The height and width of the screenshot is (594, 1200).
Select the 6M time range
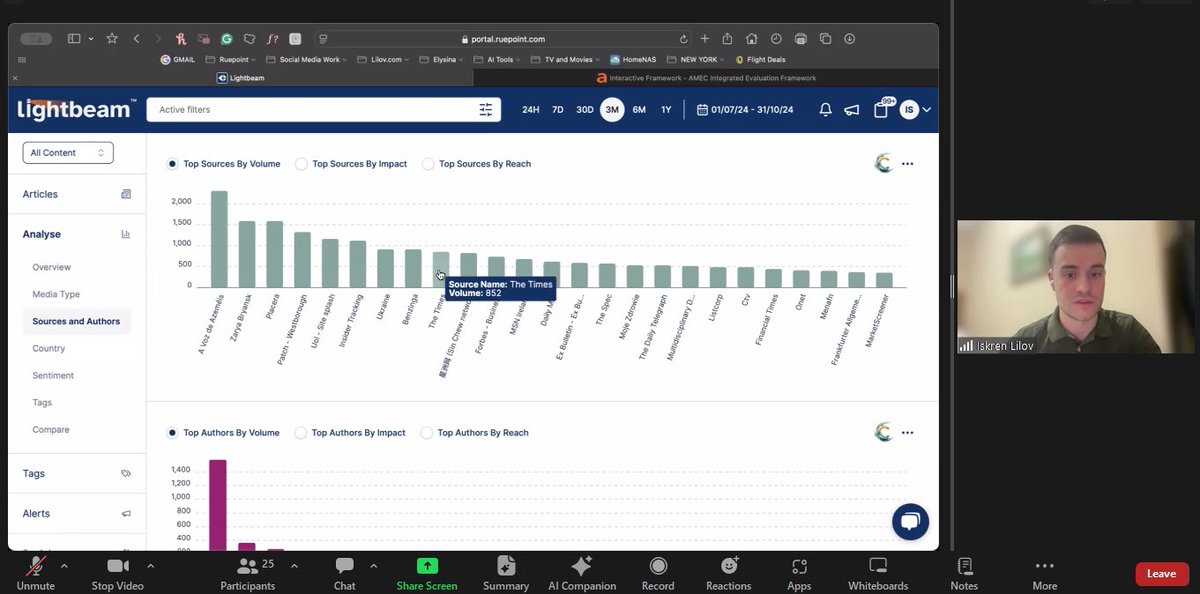[x=639, y=110]
